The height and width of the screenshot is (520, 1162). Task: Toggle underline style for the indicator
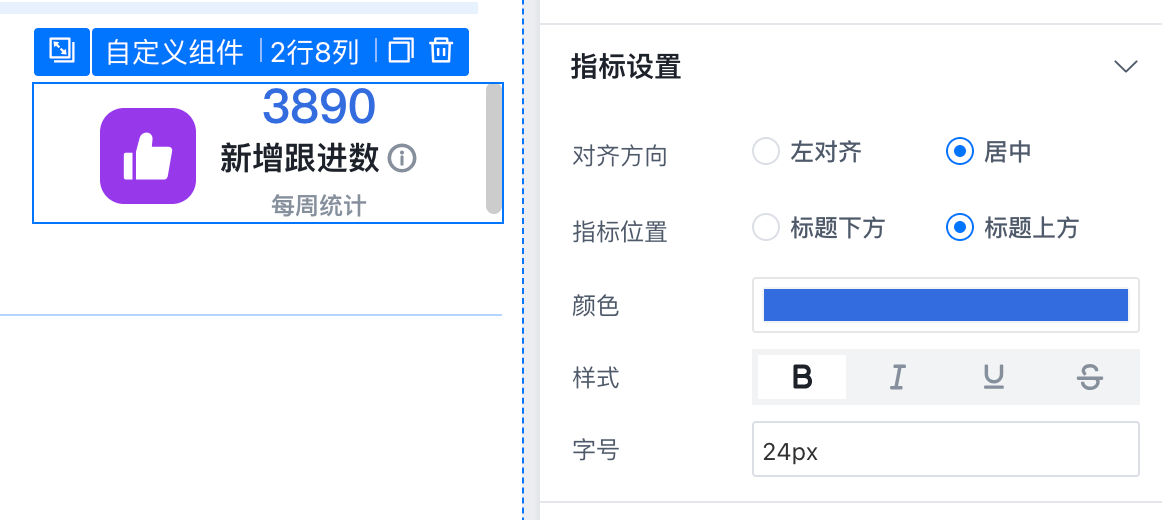[x=993, y=377]
